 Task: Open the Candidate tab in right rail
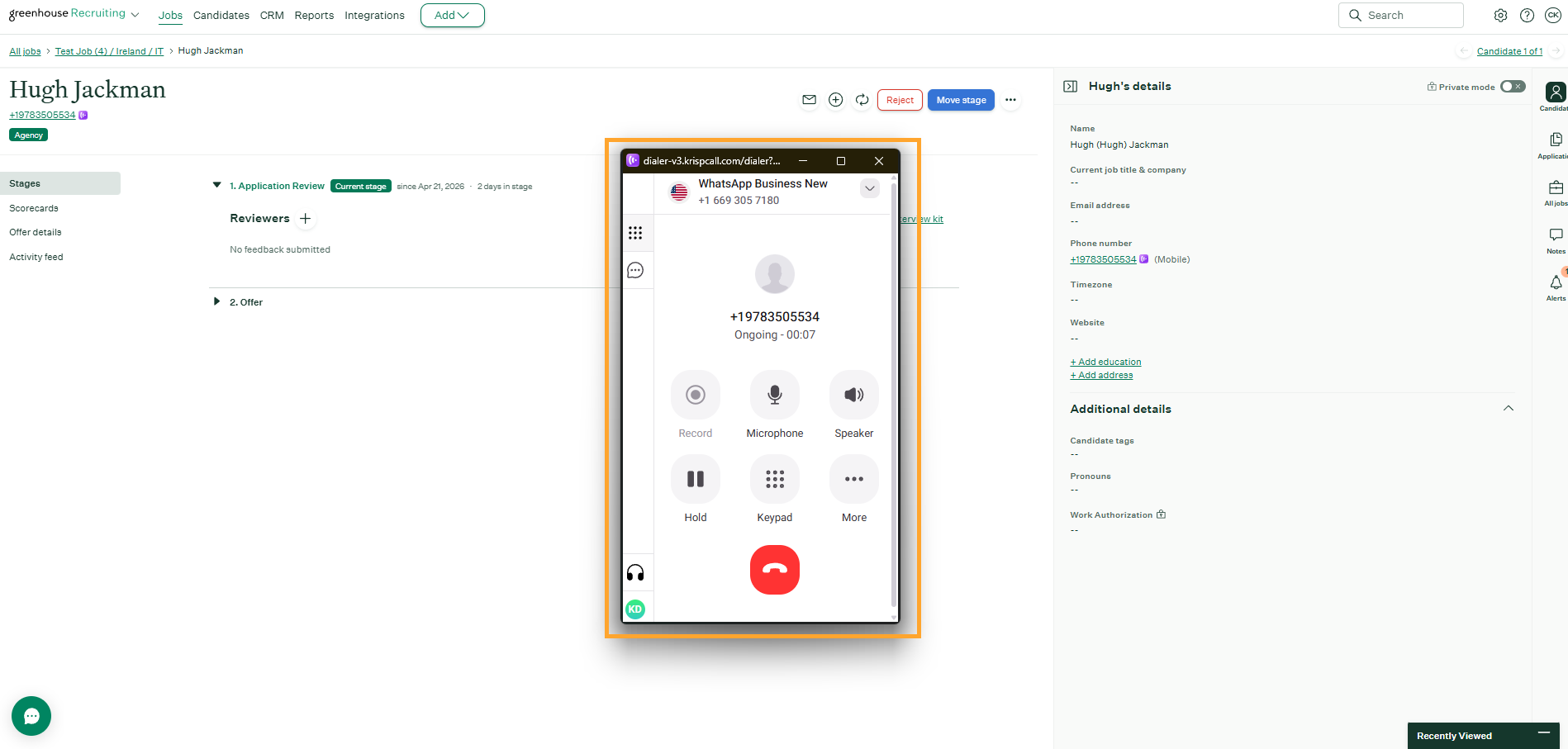pyautogui.click(x=1556, y=97)
